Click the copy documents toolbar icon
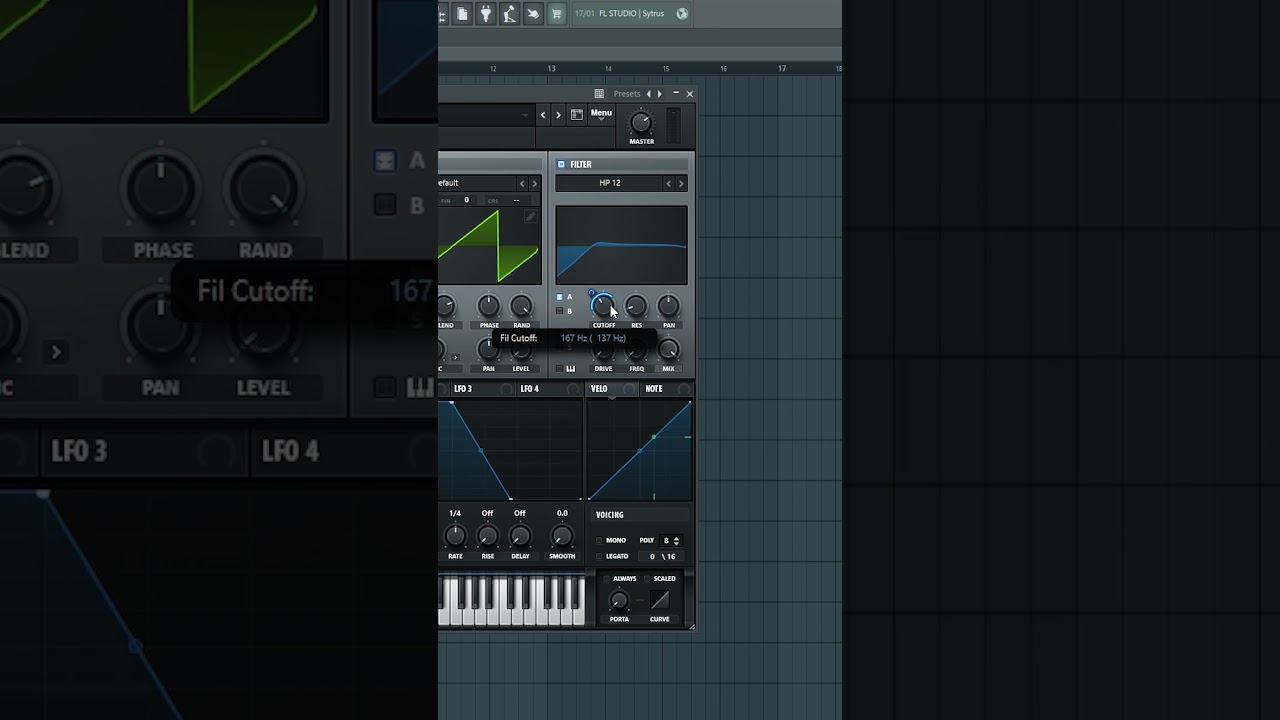Screen dimensions: 1280x720 click(x=462, y=13)
